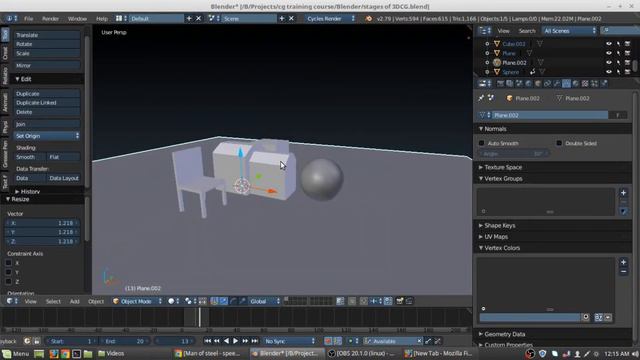This screenshot has height=360, width=640.
Task: Enable the Double Sided checkbox
Action: click(559, 143)
